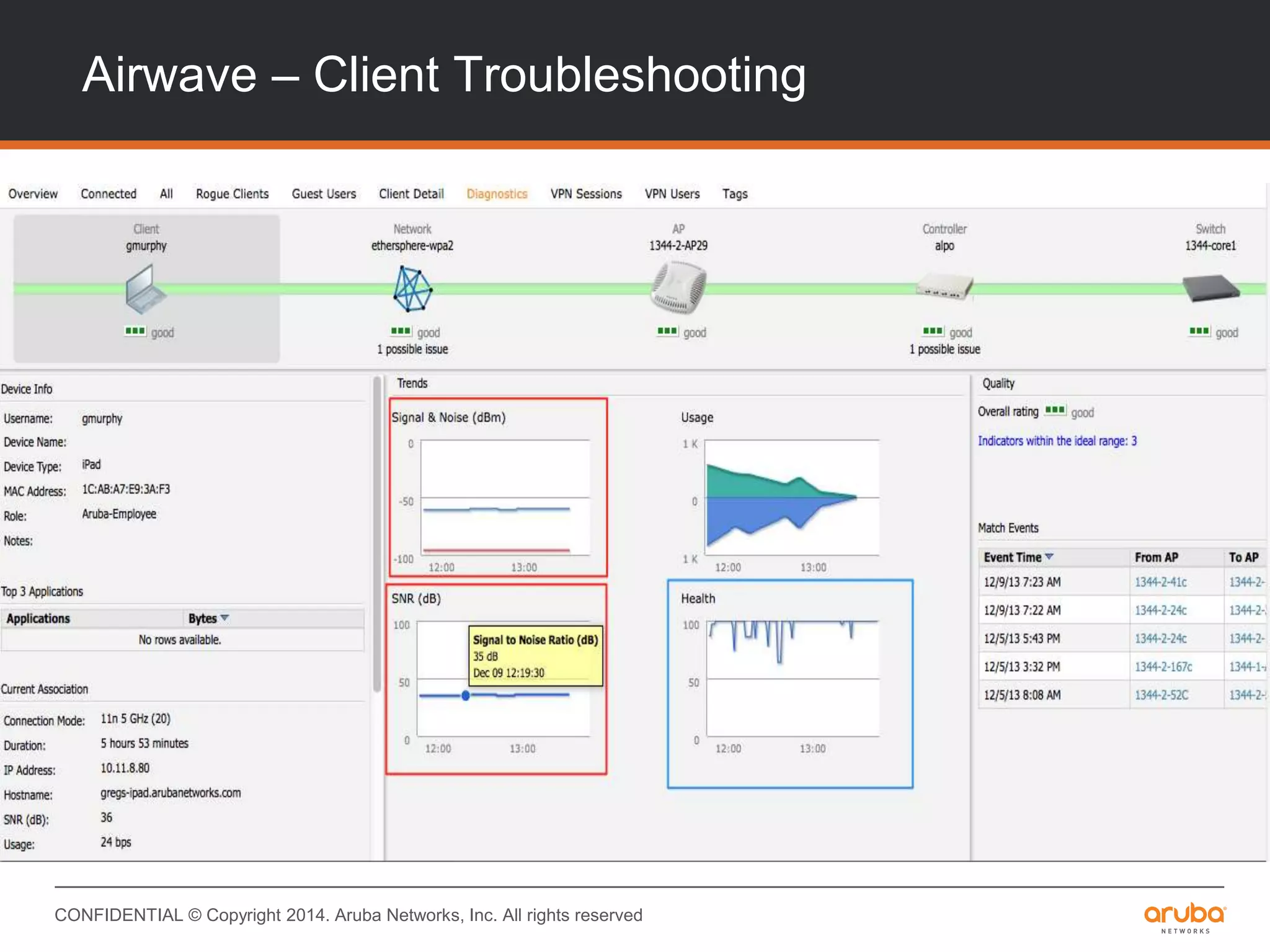This screenshot has width=1270, height=952.
Task: Open From AP link 1344-2-167c
Action: coord(1163,667)
